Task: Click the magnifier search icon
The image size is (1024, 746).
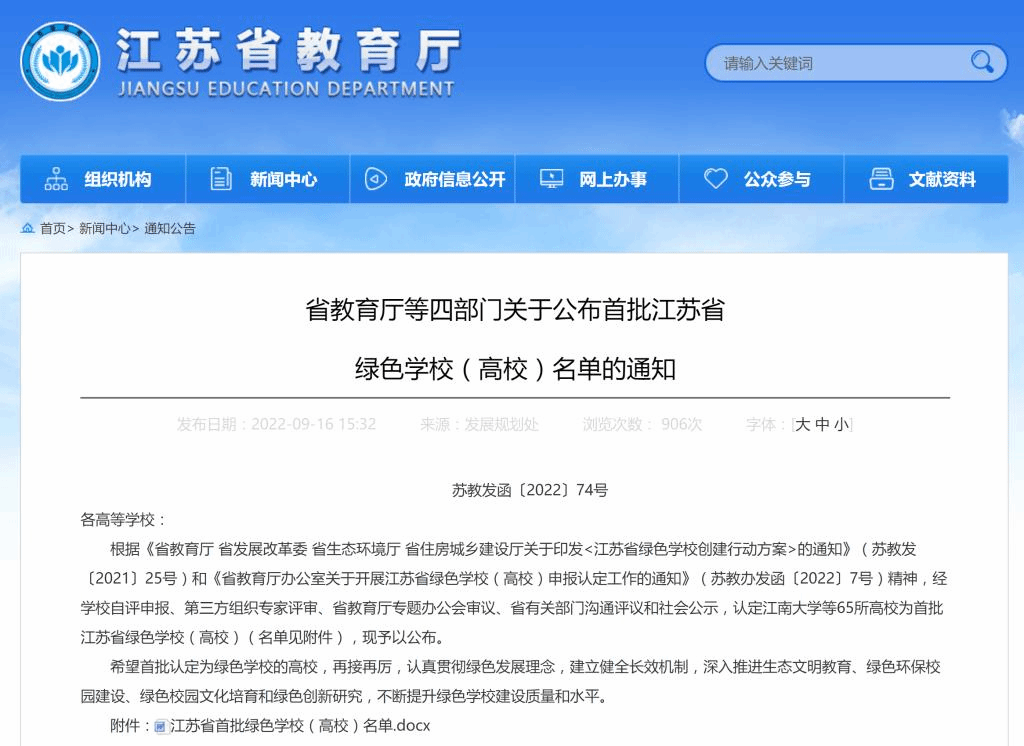Action: [x=982, y=62]
